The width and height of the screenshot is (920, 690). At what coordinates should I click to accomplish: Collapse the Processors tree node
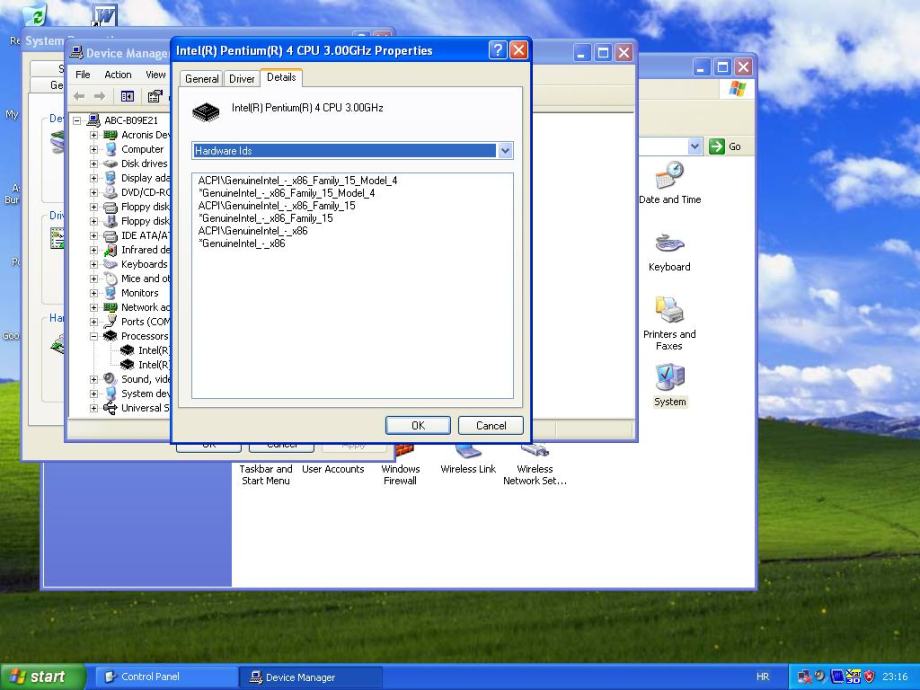click(95, 337)
